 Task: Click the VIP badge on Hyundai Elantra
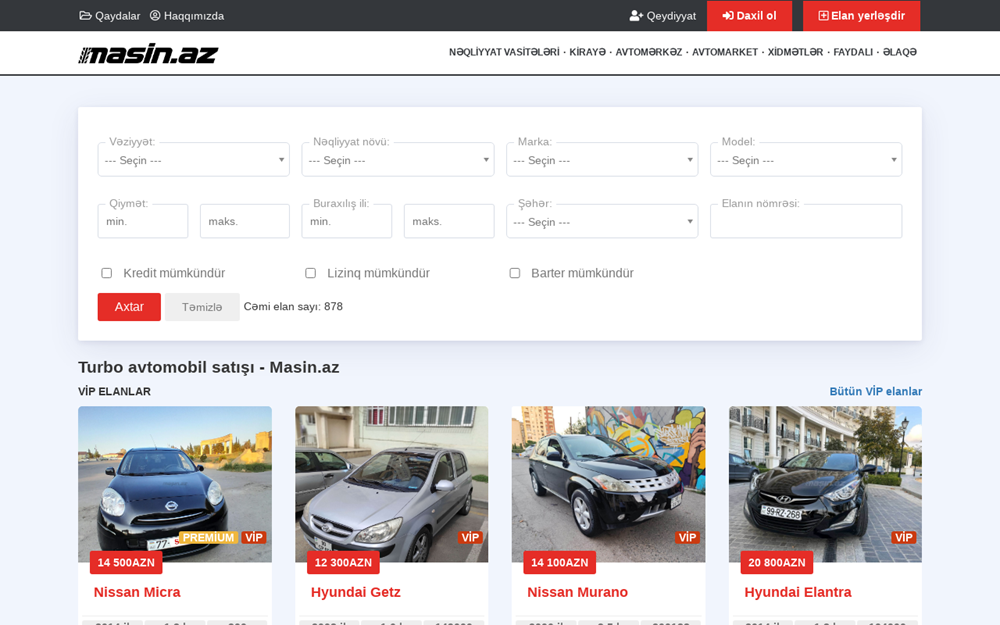[904, 538]
